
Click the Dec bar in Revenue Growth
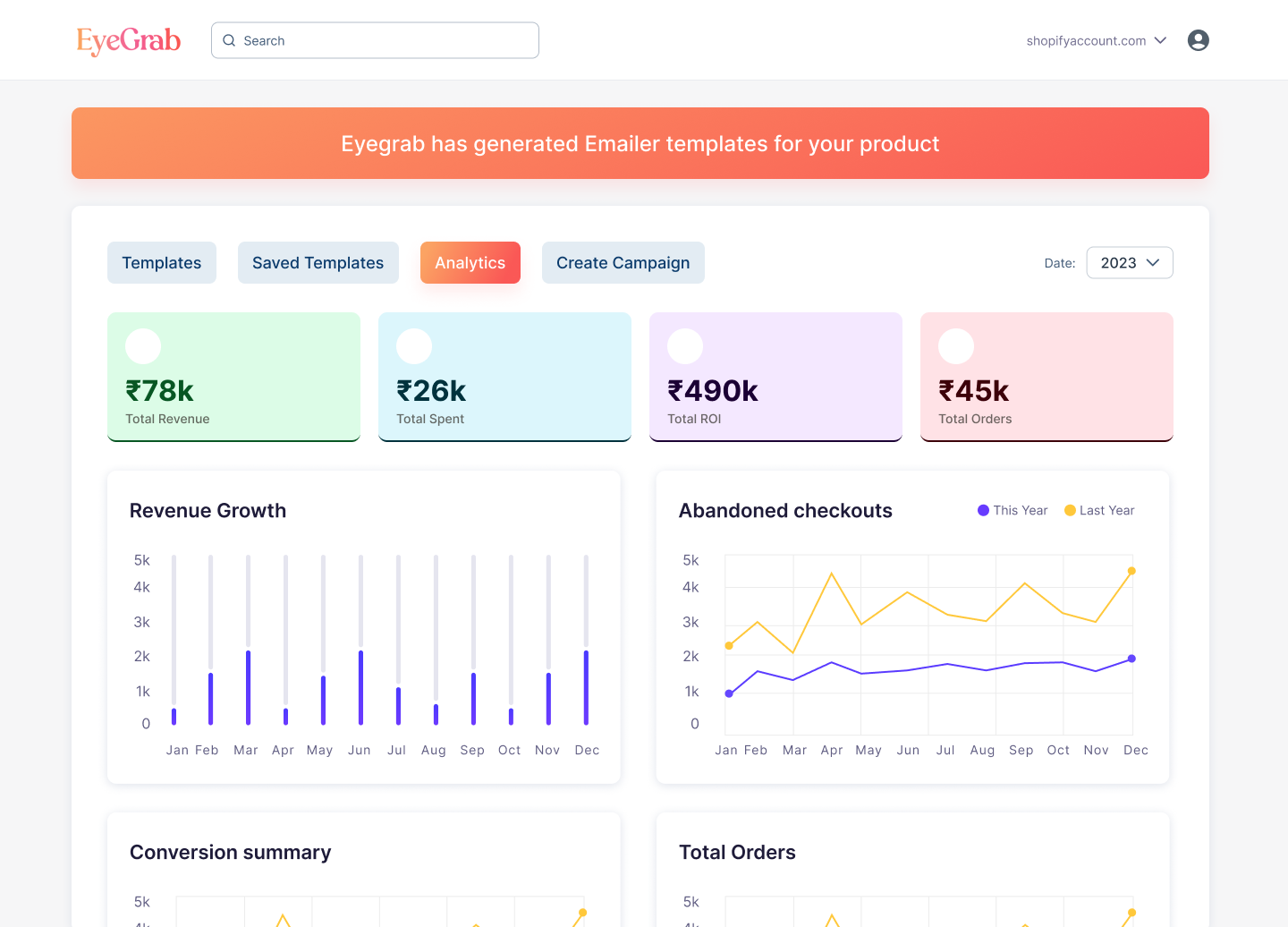click(586, 687)
